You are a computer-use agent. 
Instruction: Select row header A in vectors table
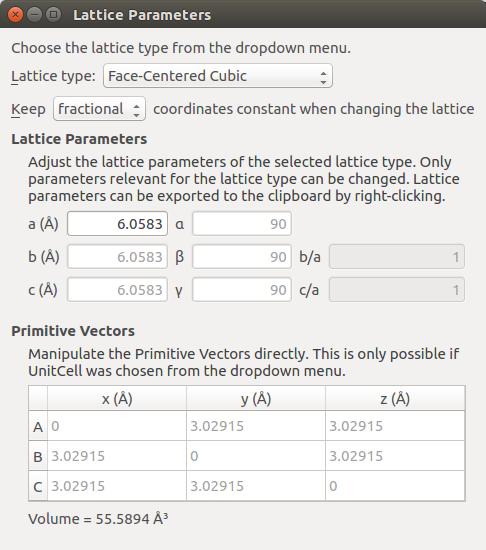click(38, 426)
